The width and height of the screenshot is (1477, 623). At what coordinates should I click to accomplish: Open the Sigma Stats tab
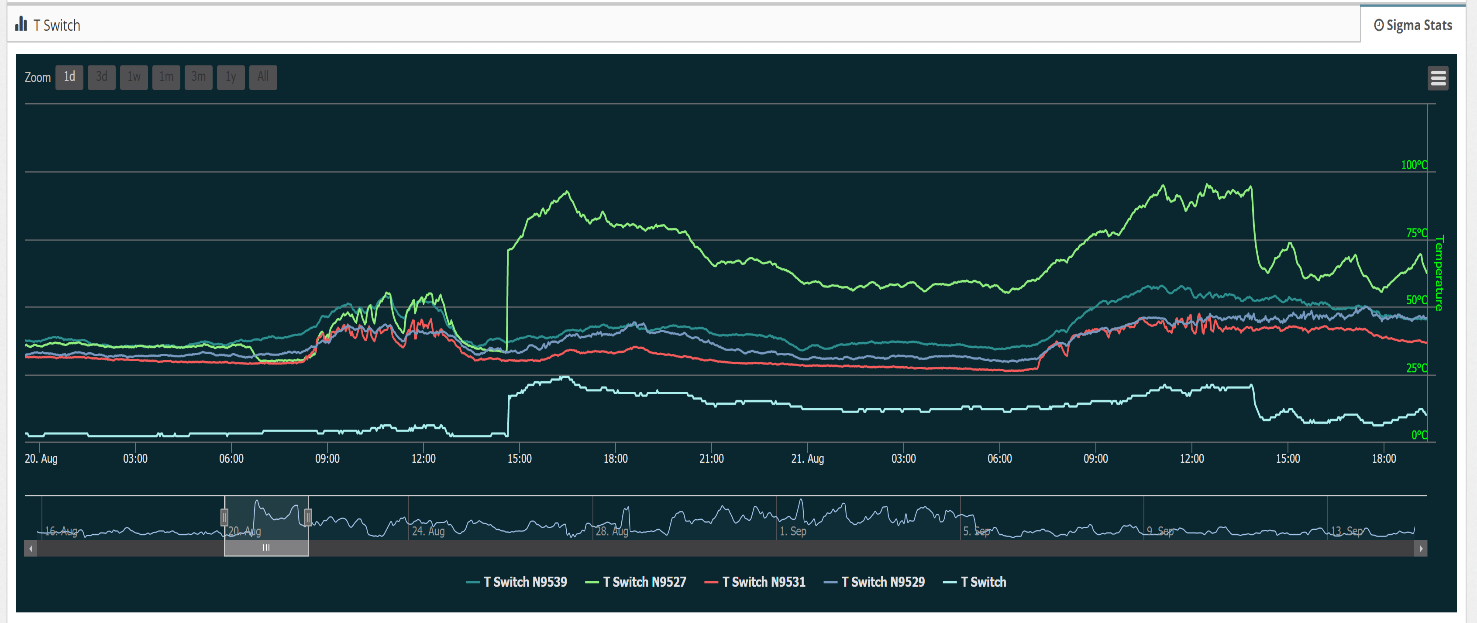tap(1413, 25)
